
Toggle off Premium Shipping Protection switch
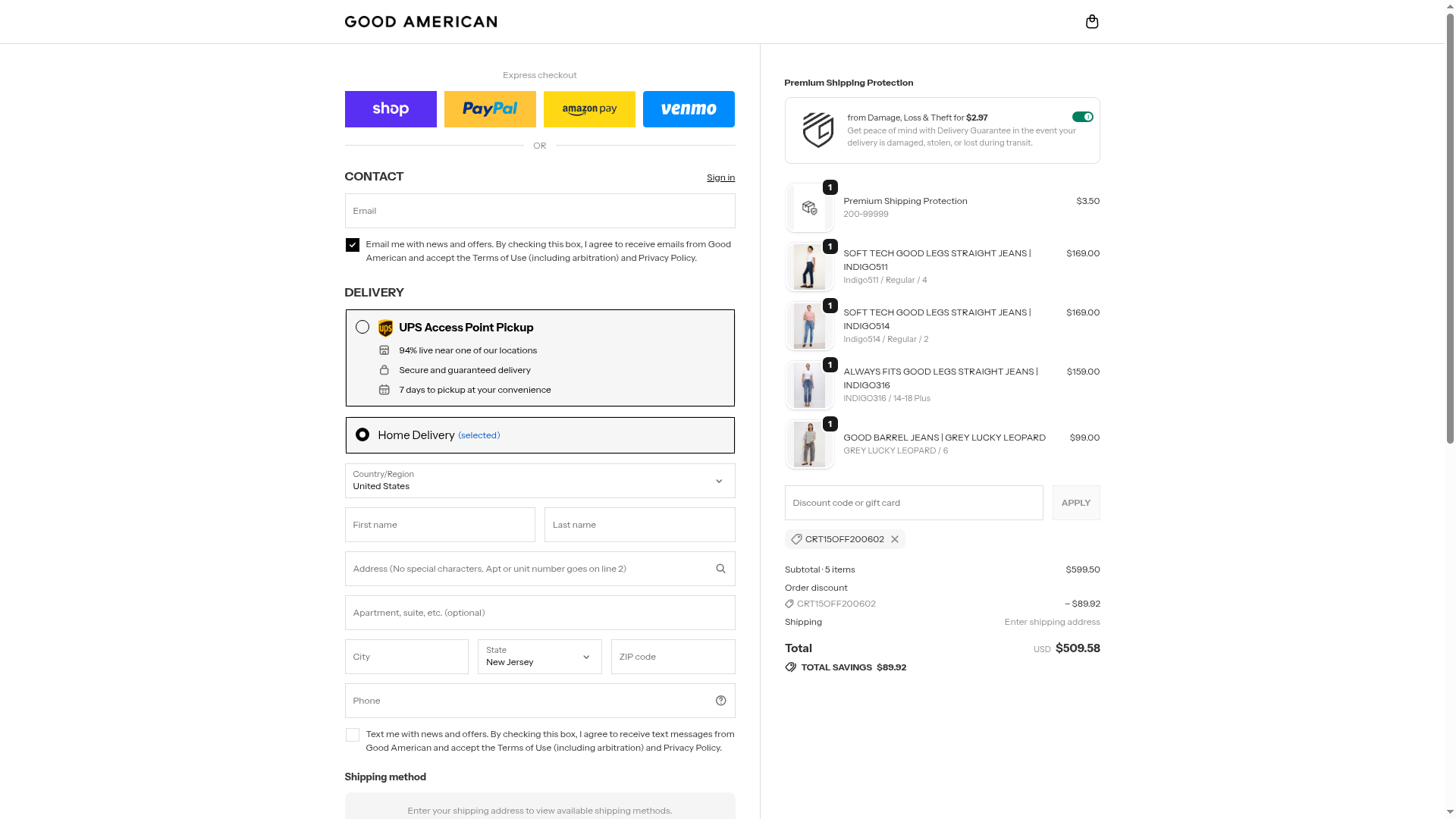click(x=1082, y=117)
